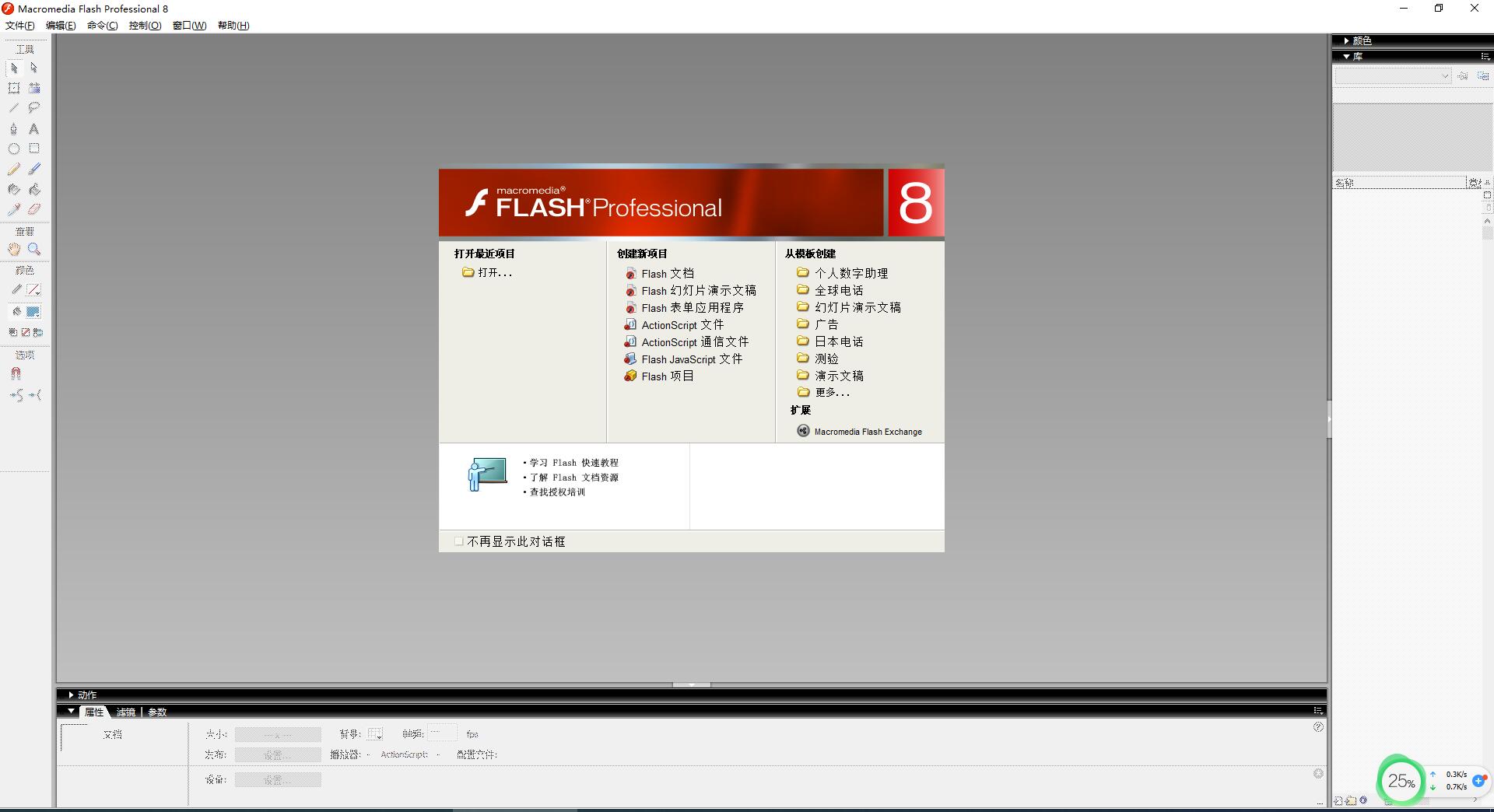The width and height of the screenshot is (1494, 812).
Task: Open the 帮助(H) menu
Action: coord(233,26)
